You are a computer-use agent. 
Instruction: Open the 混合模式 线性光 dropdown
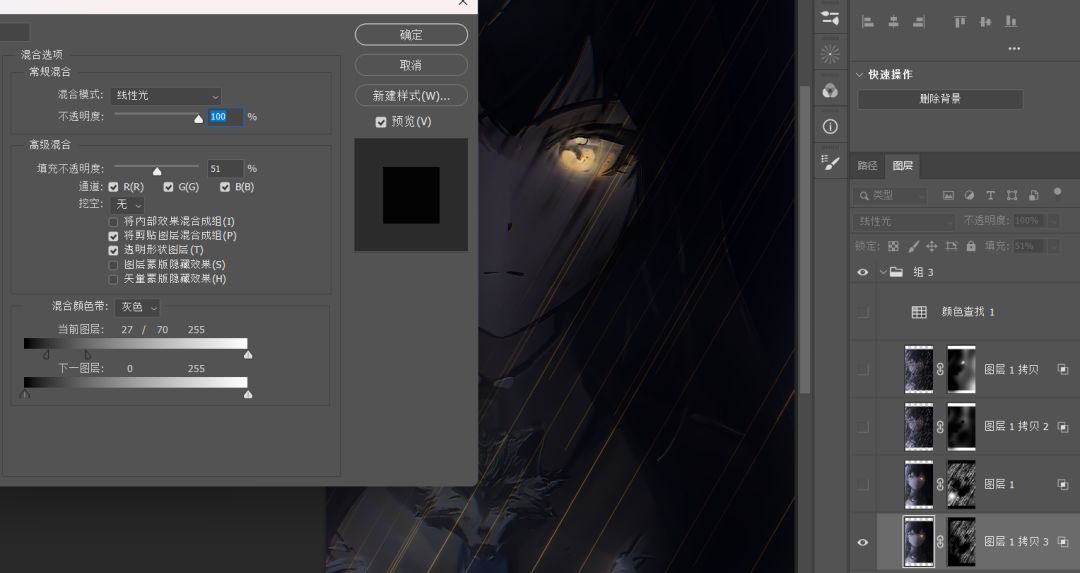coord(166,96)
